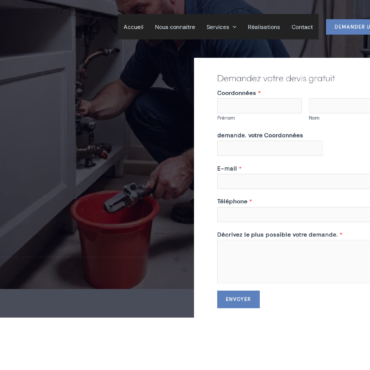Go to the Nous connaître page
Image resolution: width=370 pixels, height=370 pixels.
tap(175, 27)
